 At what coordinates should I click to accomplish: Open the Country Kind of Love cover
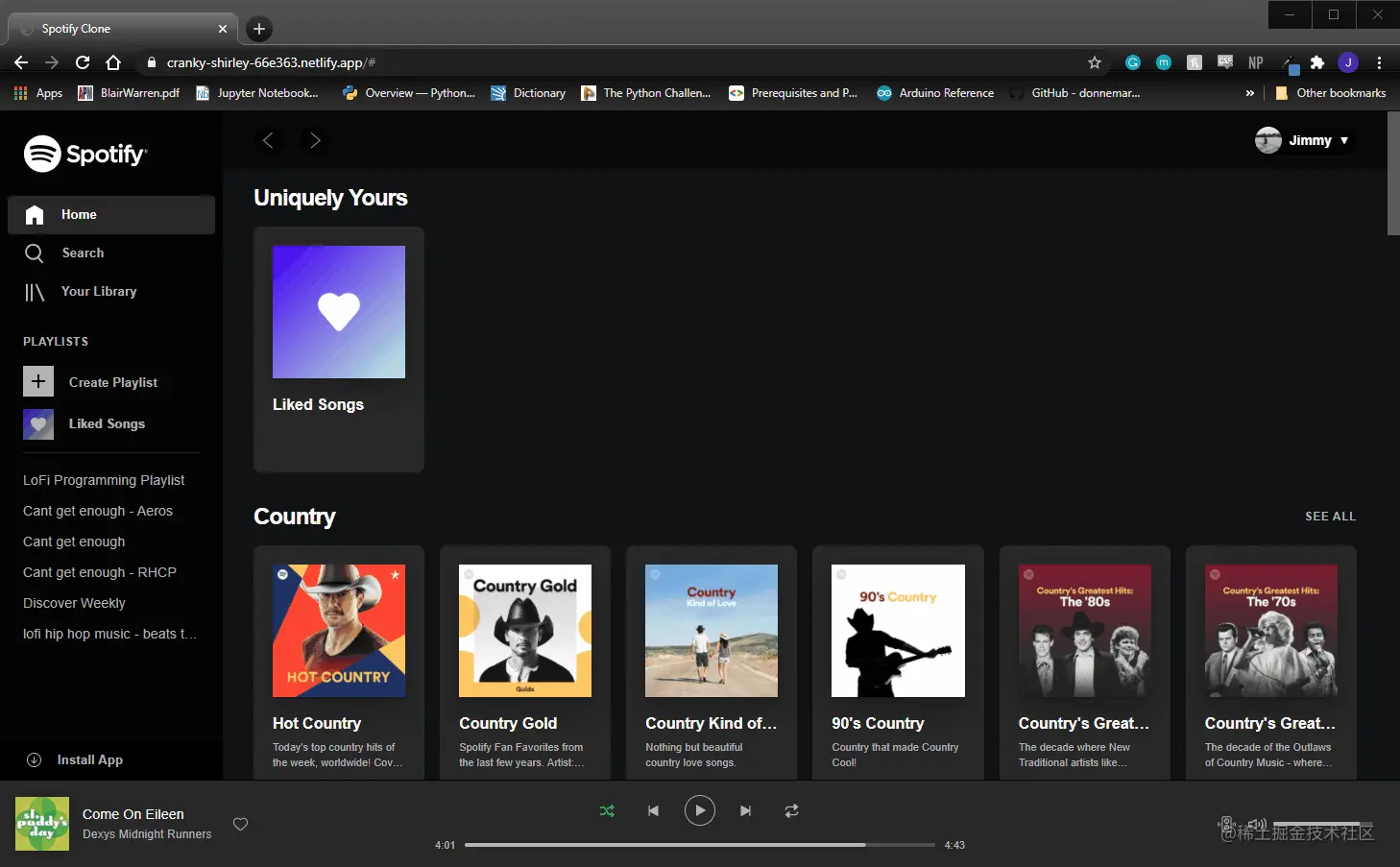712,631
